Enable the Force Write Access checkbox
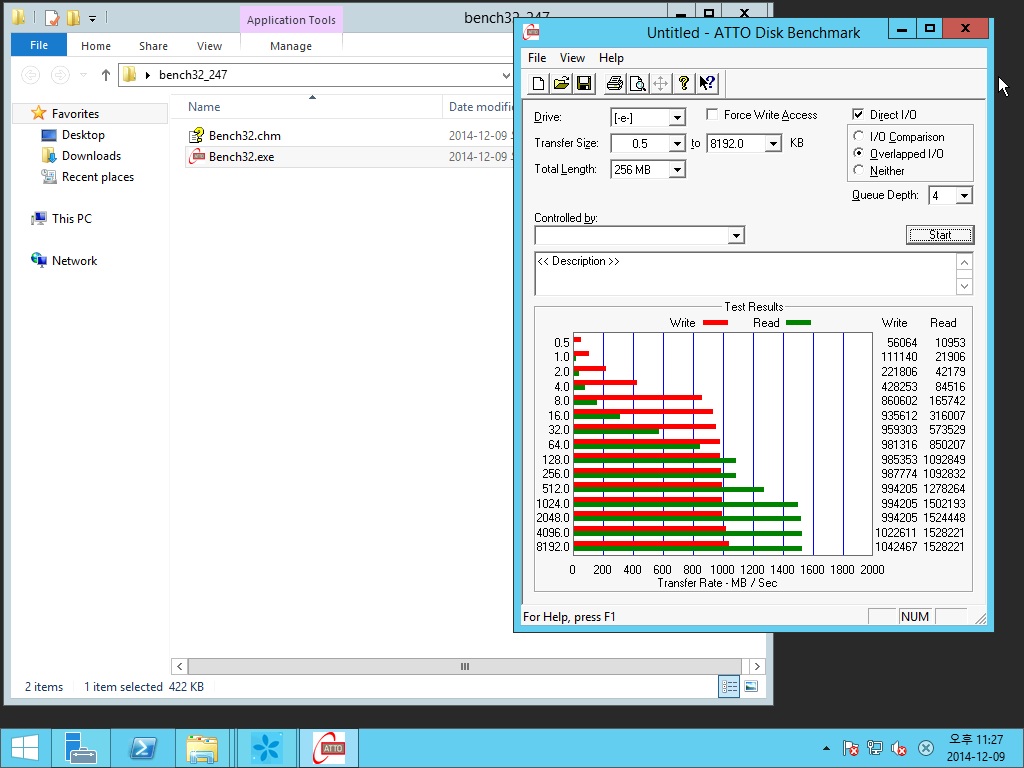This screenshot has height=768, width=1024. (x=712, y=114)
